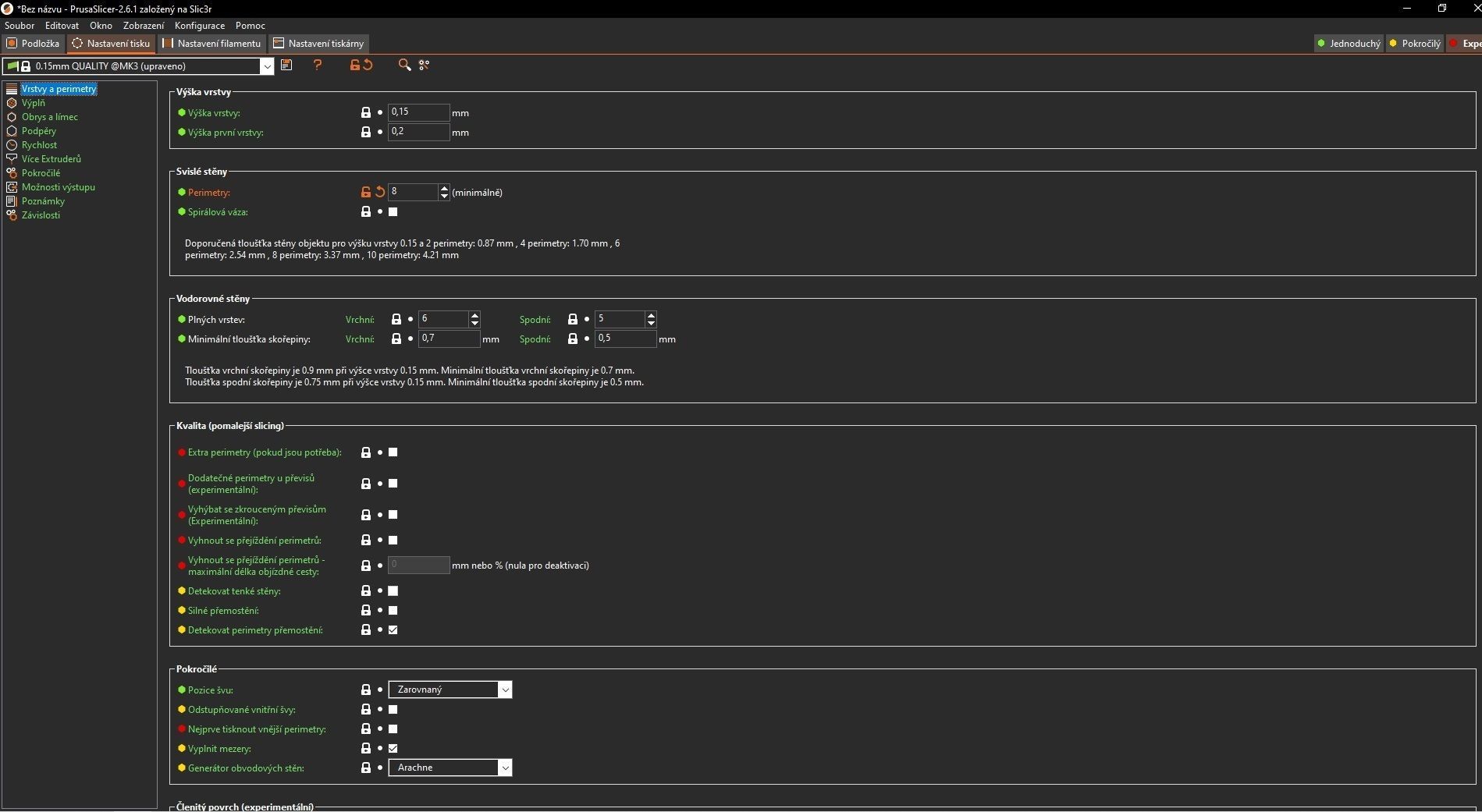Click the lock icon beside Pozice švu
The height and width of the screenshot is (812, 1482).
click(365, 690)
